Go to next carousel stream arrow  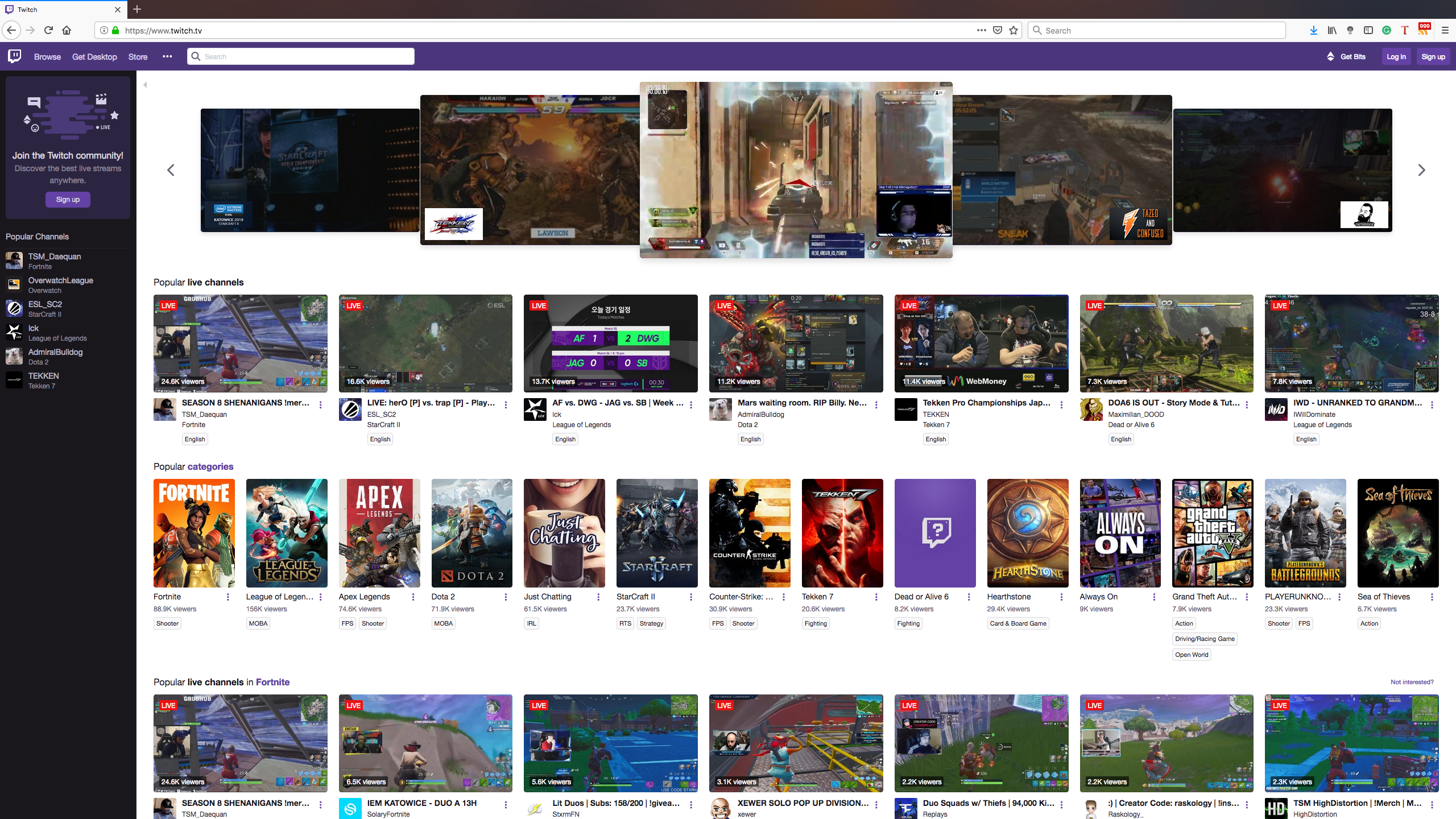1421,170
